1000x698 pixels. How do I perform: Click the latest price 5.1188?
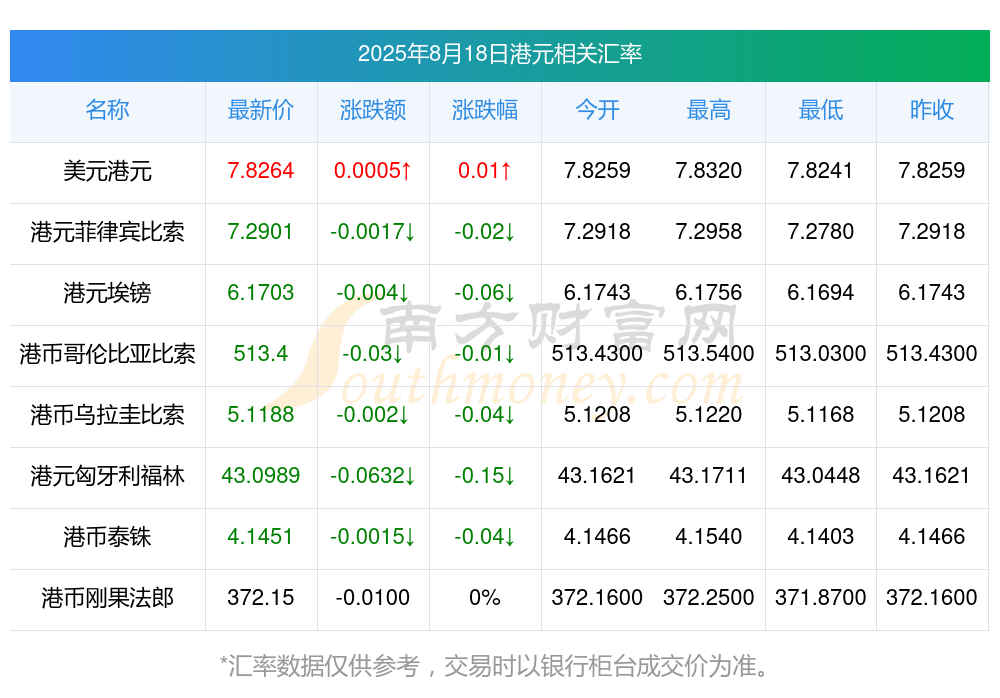tap(260, 414)
